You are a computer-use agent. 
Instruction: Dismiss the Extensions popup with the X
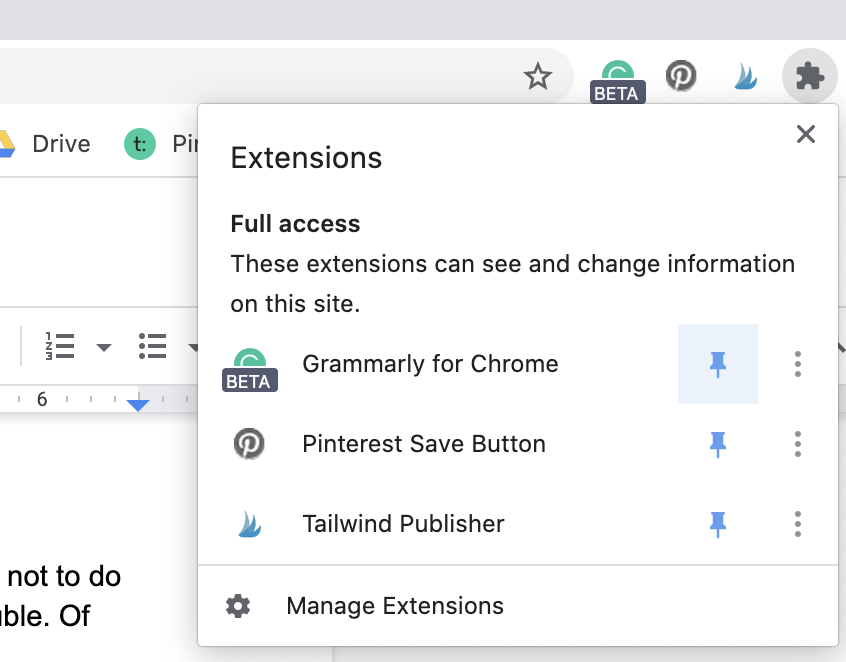[806, 134]
